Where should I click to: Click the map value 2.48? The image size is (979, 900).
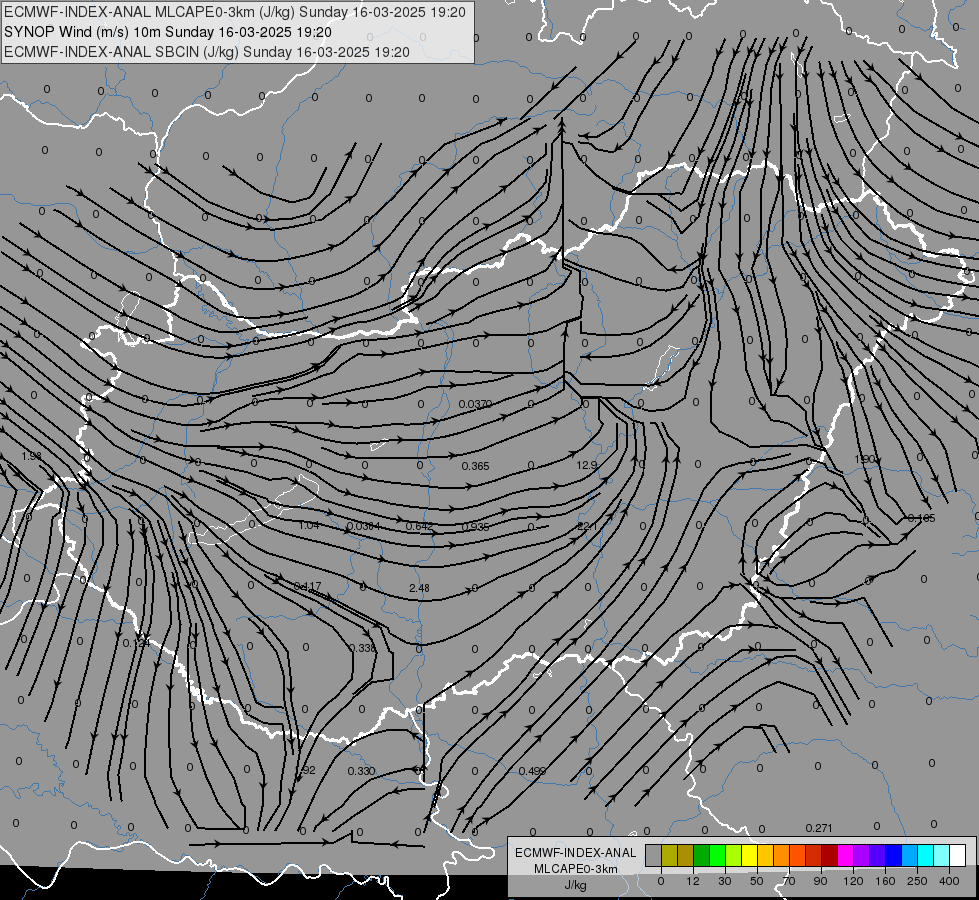pyautogui.click(x=419, y=588)
